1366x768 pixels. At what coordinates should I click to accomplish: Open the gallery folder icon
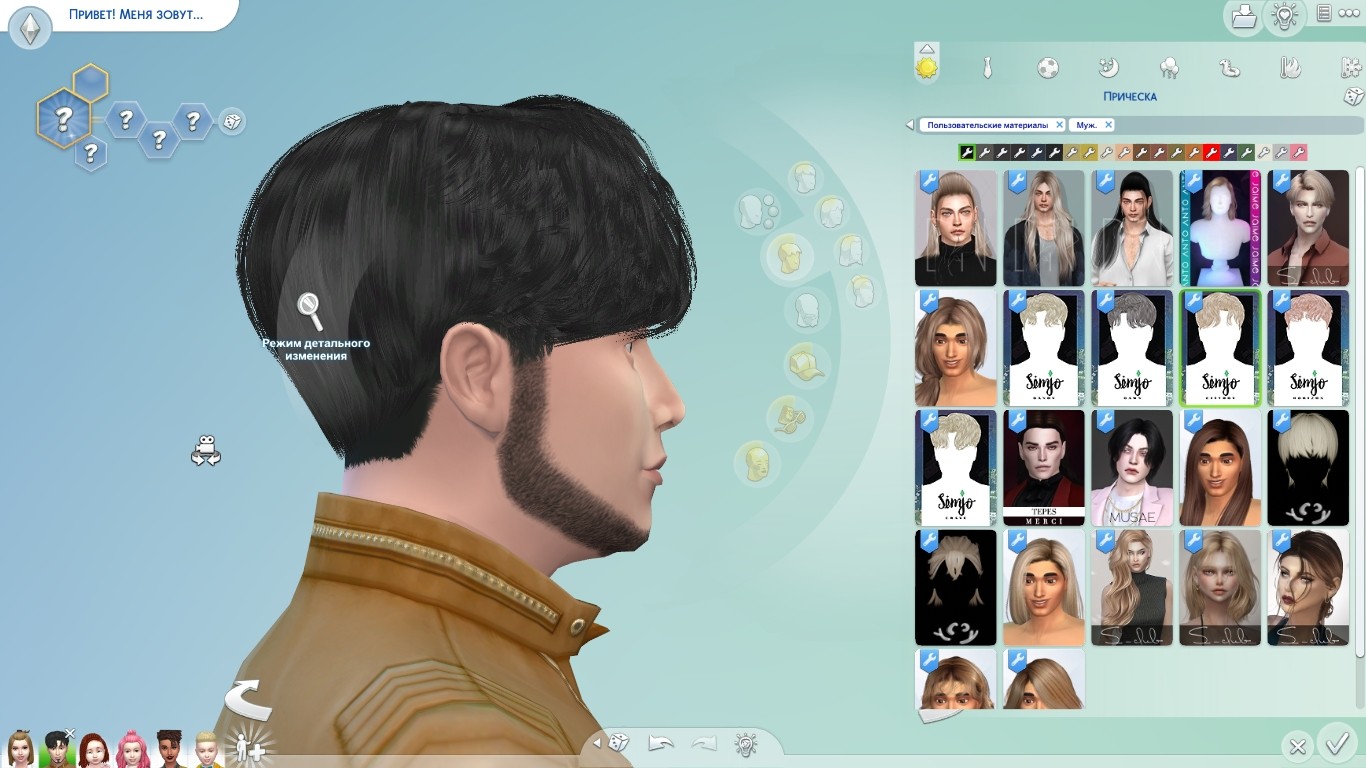click(x=1243, y=16)
